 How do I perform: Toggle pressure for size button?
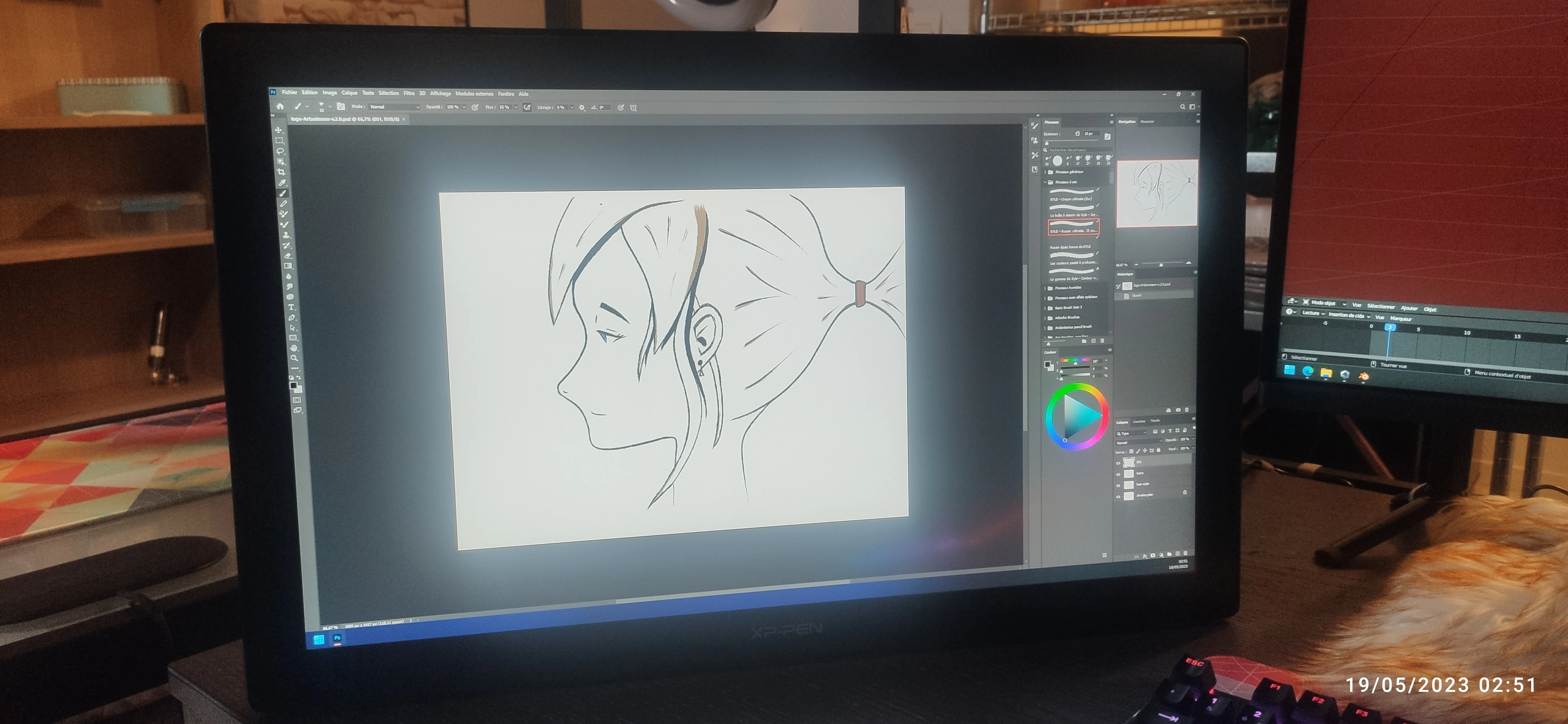(x=620, y=108)
